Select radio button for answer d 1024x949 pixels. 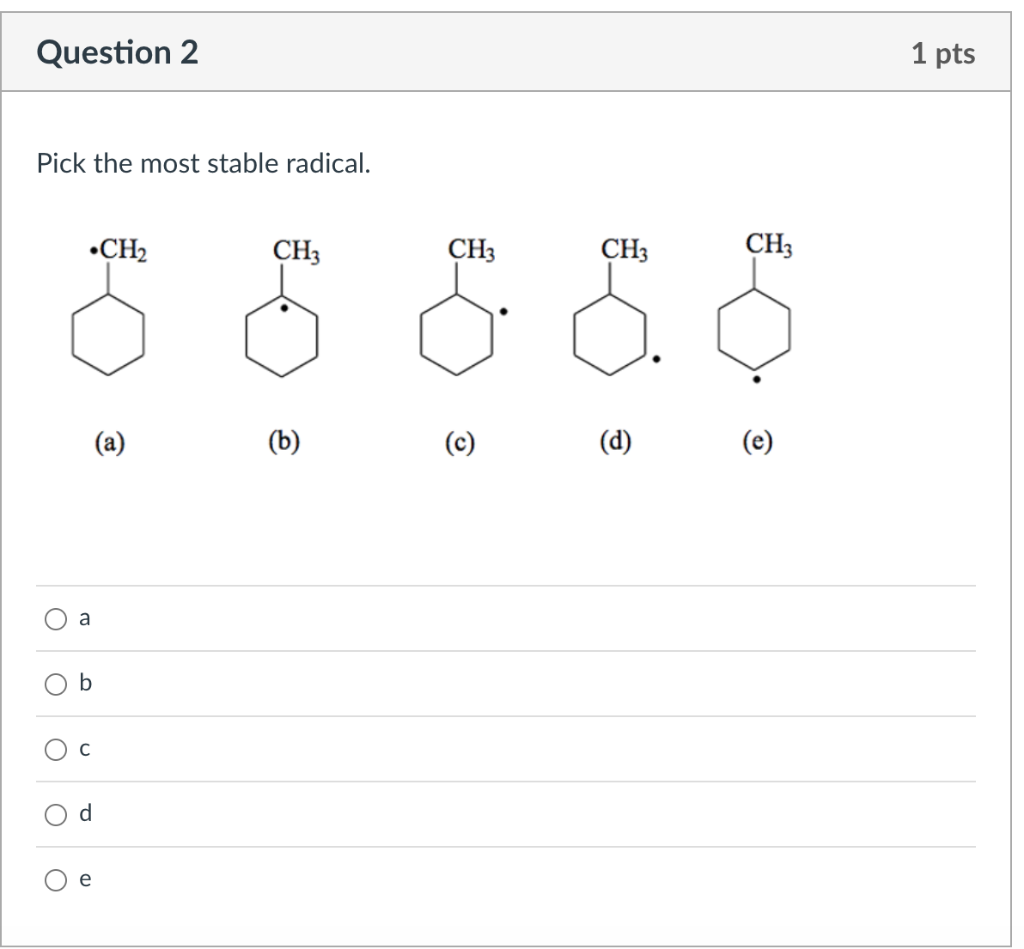[x=55, y=814]
